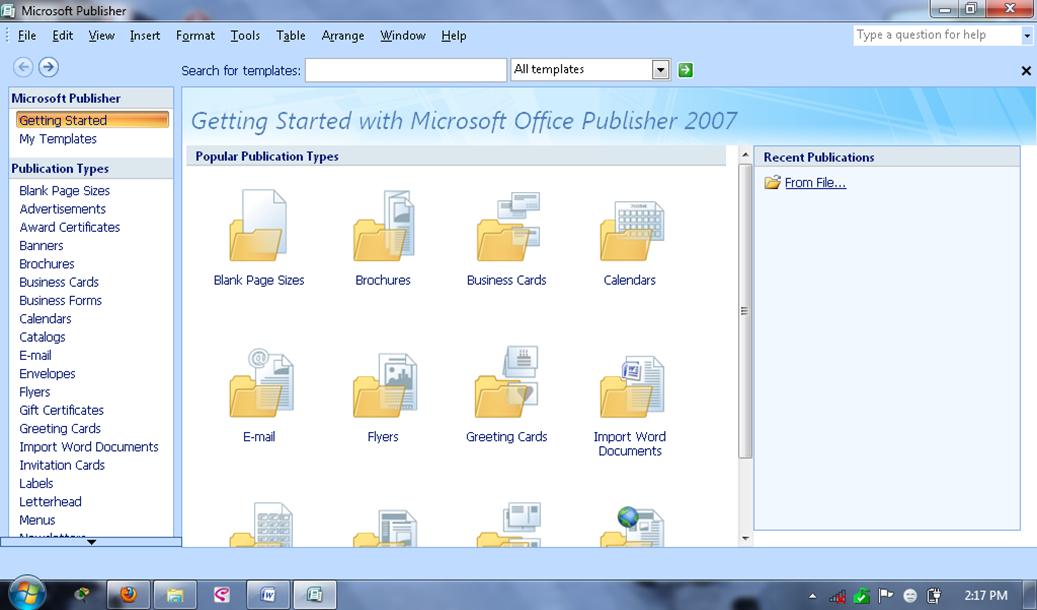Click the From File... link
Image resolution: width=1037 pixels, height=610 pixels.
pos(815,183)
